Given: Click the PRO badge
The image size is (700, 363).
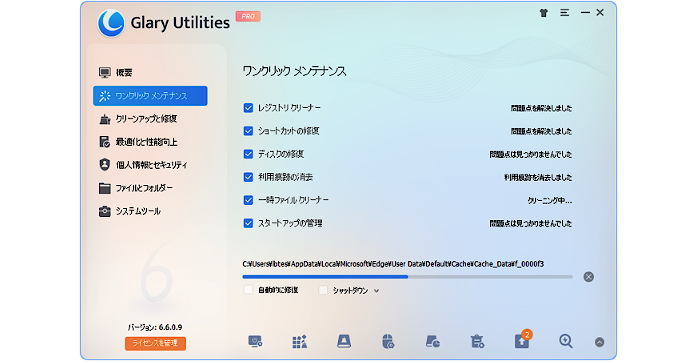Looking at the screenshot, I should point(248,17).
